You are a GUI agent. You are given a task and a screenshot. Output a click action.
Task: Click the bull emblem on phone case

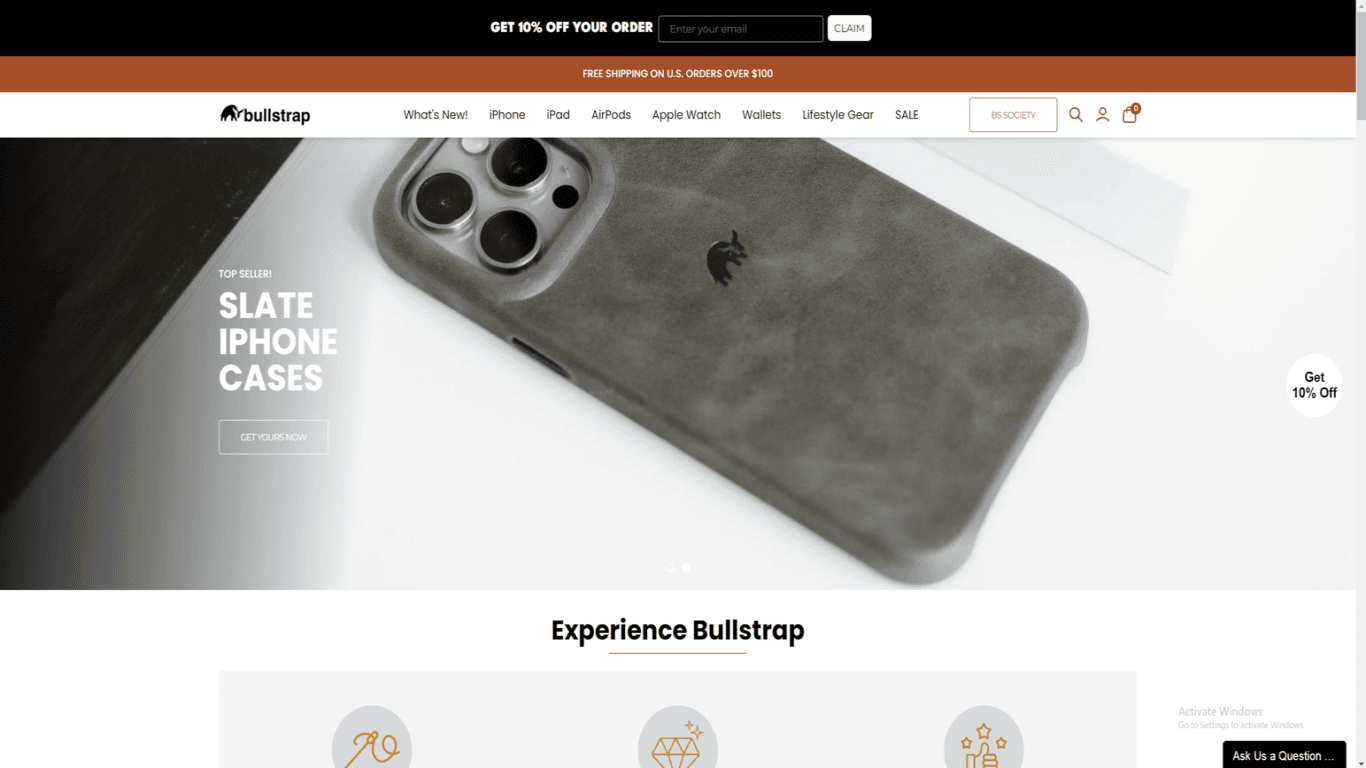coord(727,259)
